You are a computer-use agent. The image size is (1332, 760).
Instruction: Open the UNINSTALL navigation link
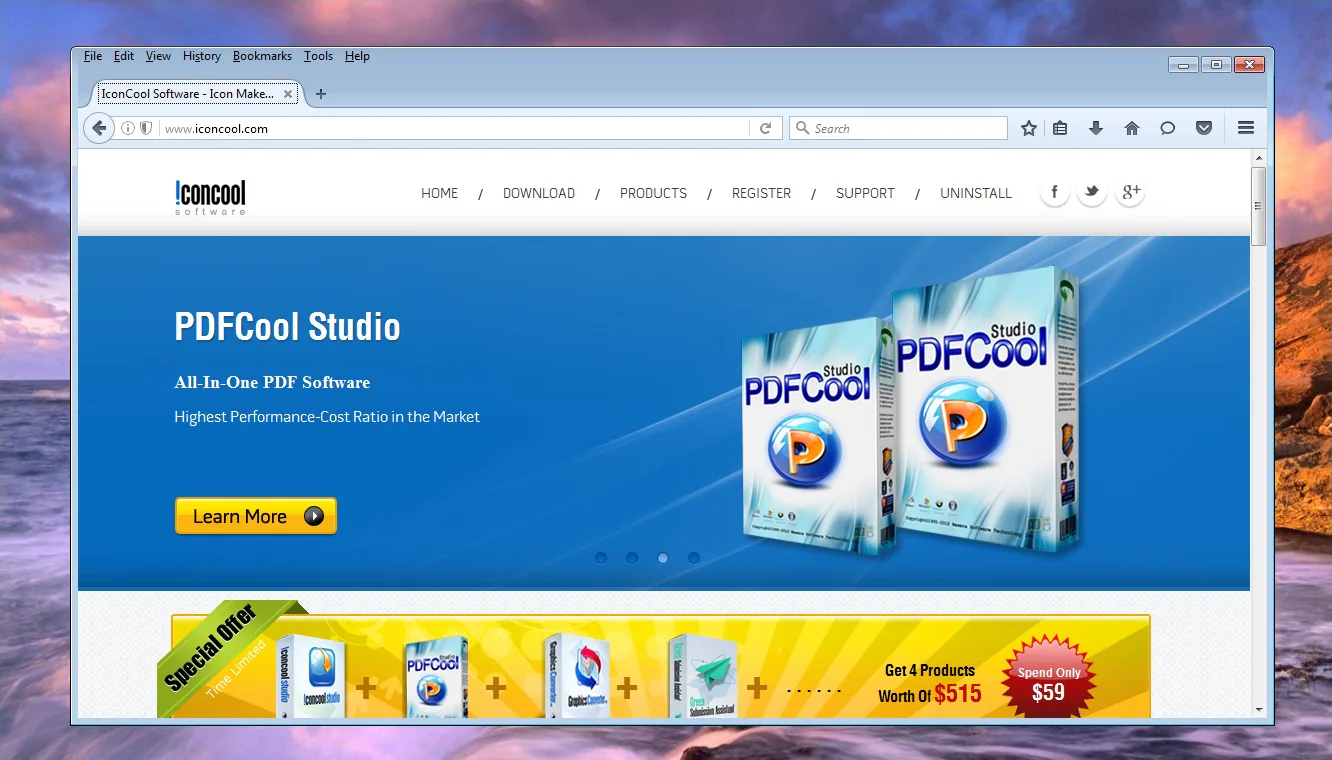[976, 193]
